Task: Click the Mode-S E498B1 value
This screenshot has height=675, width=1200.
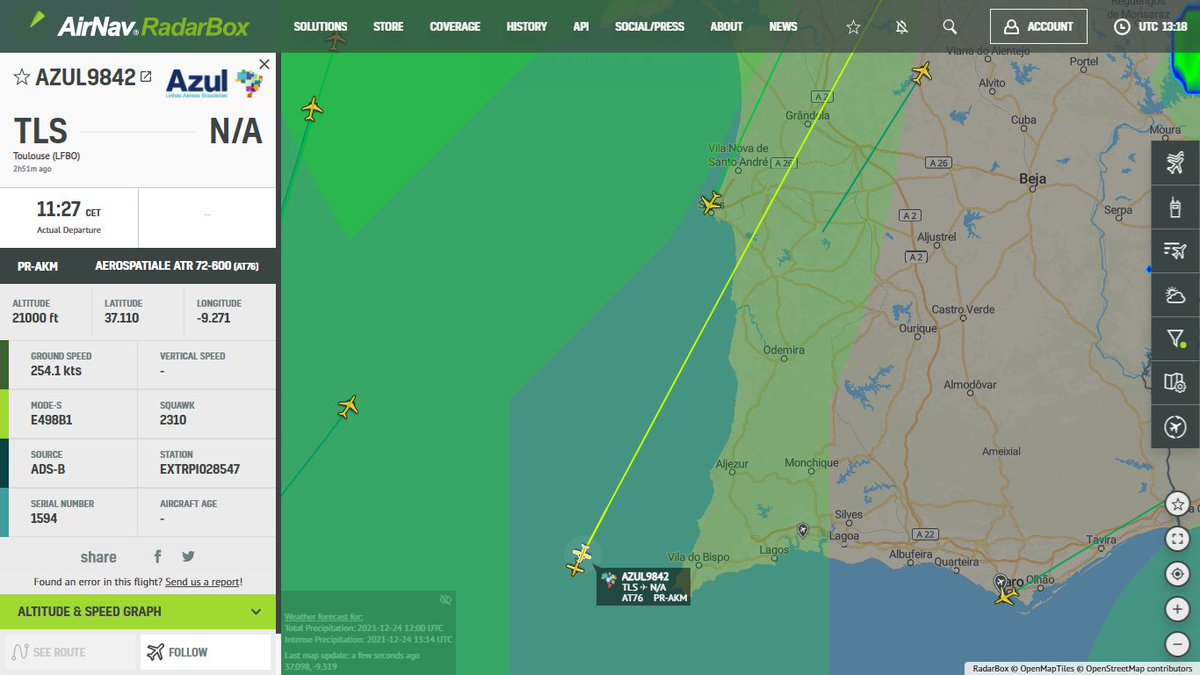Action: (x=52, y=420)
